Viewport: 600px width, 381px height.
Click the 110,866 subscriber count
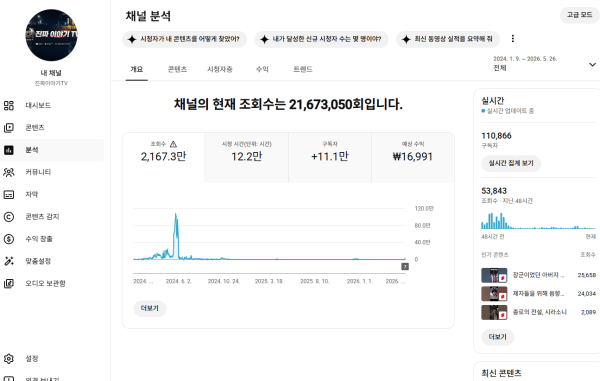496,136
